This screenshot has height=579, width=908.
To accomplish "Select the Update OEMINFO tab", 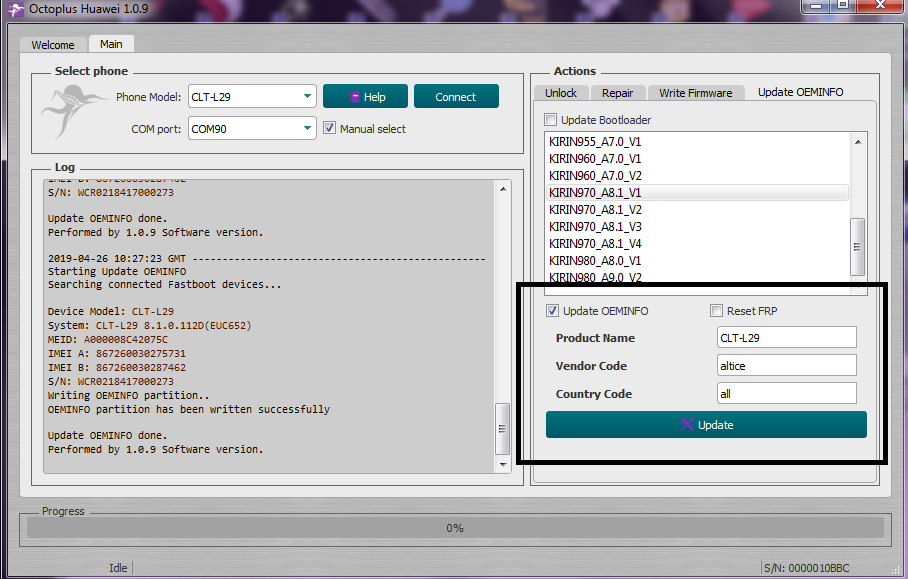I will click(x=800, y=92).
